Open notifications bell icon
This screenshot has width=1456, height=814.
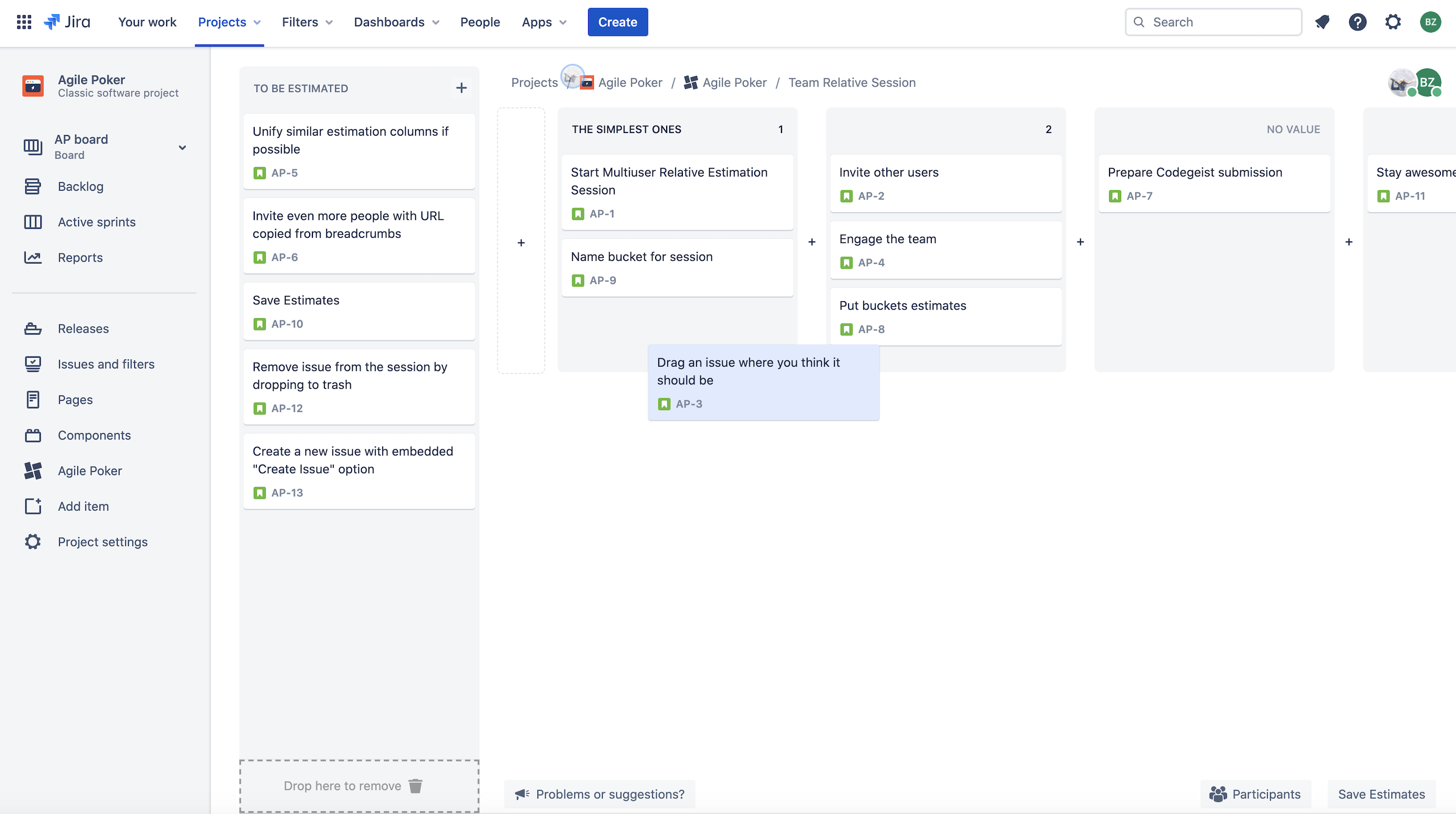pyautogui.click(x=1322, y=22)
